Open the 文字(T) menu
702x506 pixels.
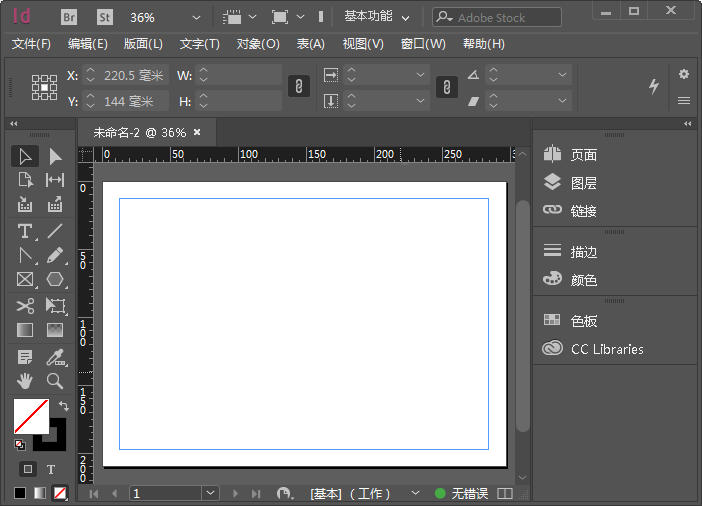click(x=200, y=44)
